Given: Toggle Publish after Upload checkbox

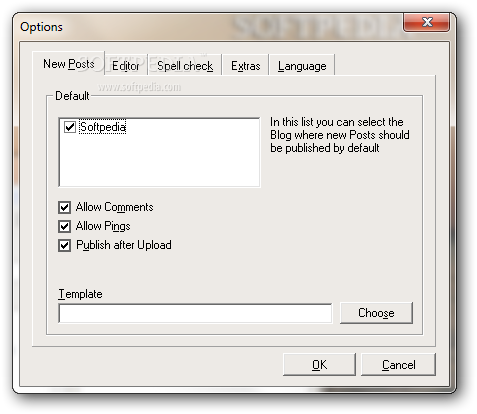Looking at the screenshot, I should (x=64, y=245).
